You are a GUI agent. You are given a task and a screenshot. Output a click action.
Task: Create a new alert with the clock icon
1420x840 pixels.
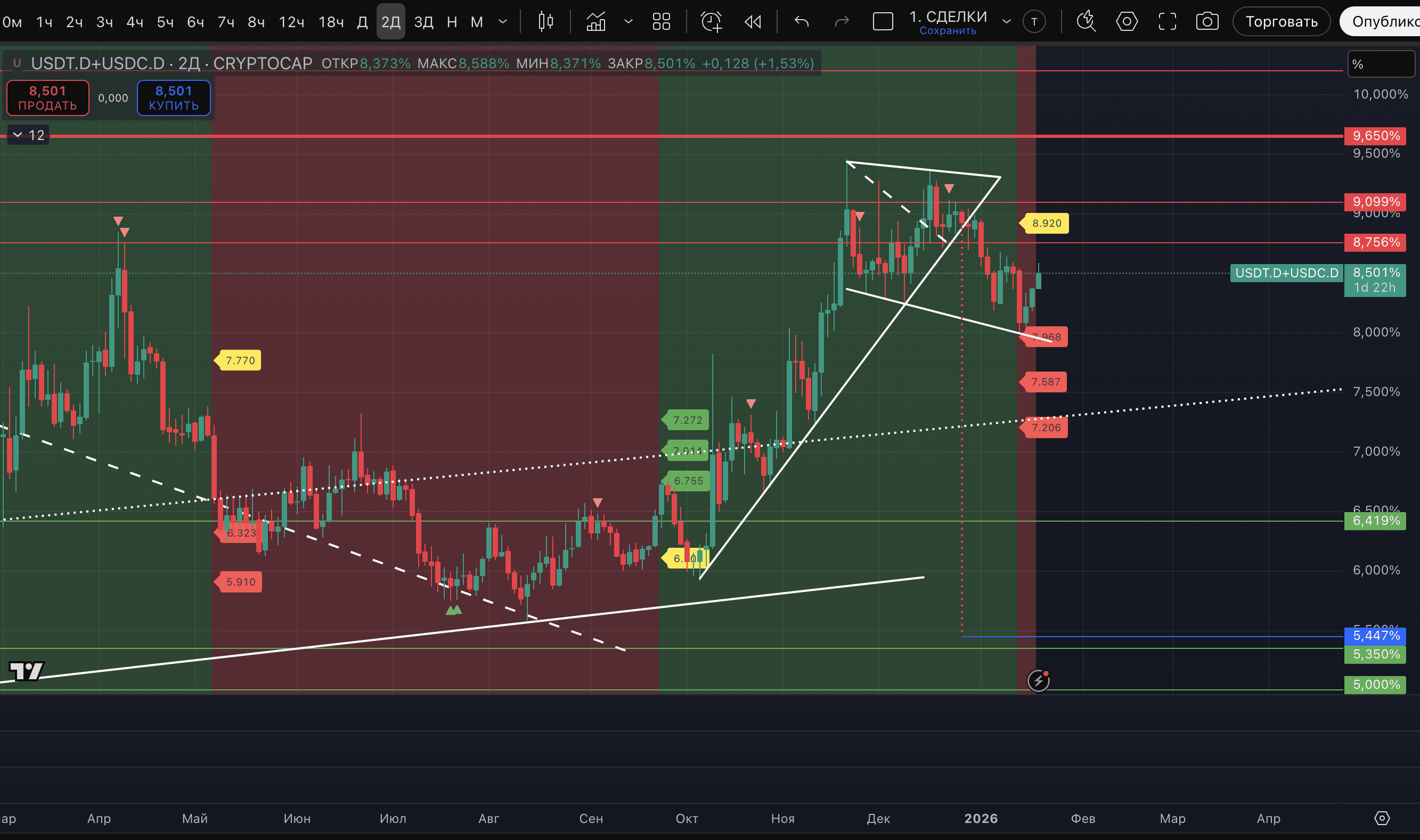pos(711,21)
